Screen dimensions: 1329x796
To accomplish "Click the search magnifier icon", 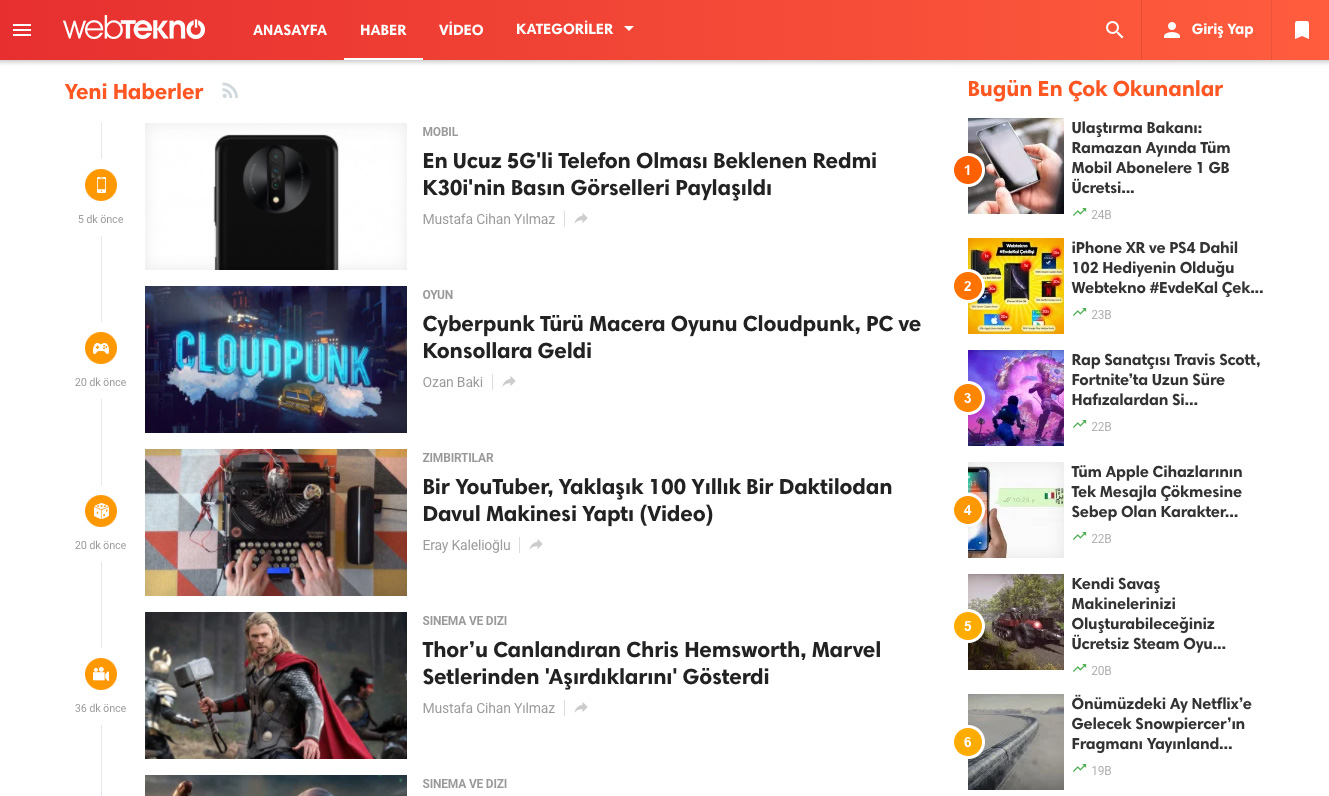I will [x=1114, y=30].
